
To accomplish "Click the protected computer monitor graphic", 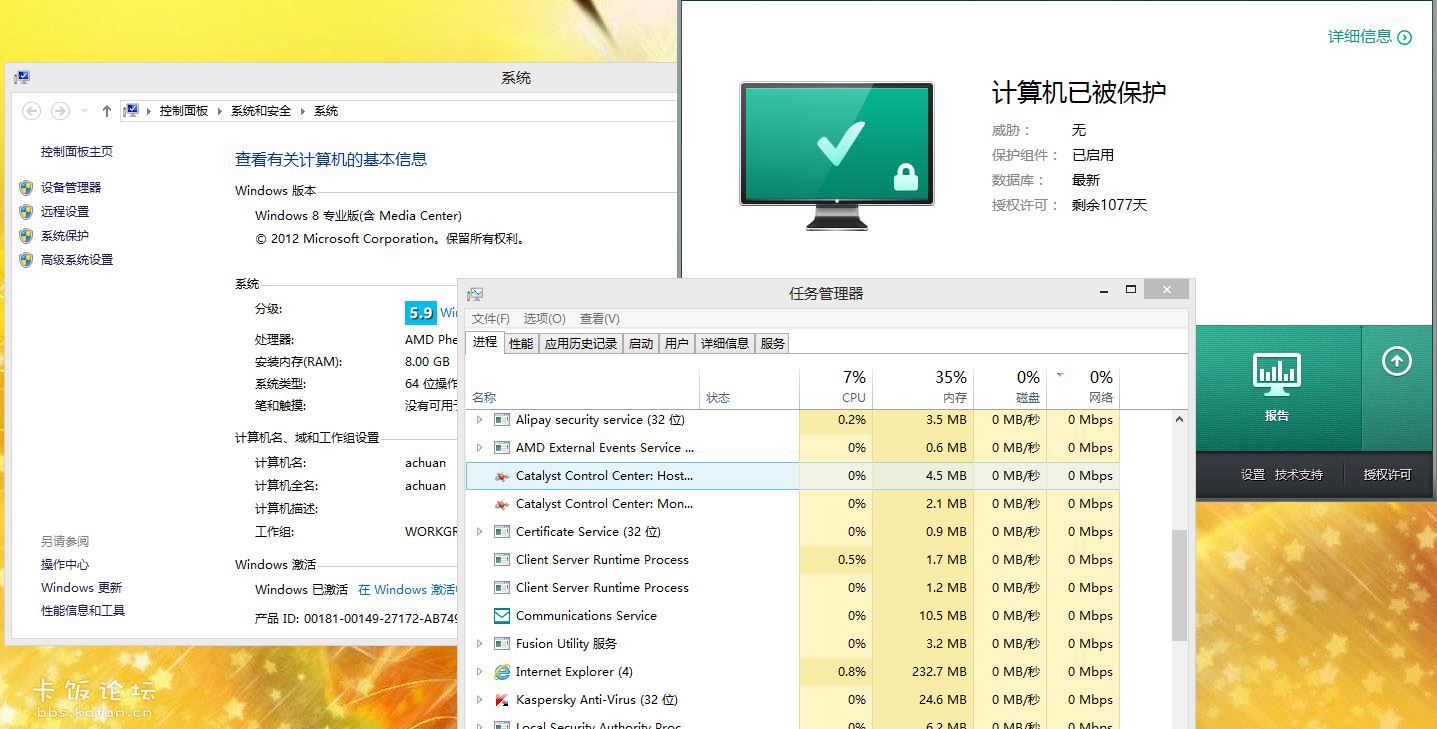I will pos(836,156).
